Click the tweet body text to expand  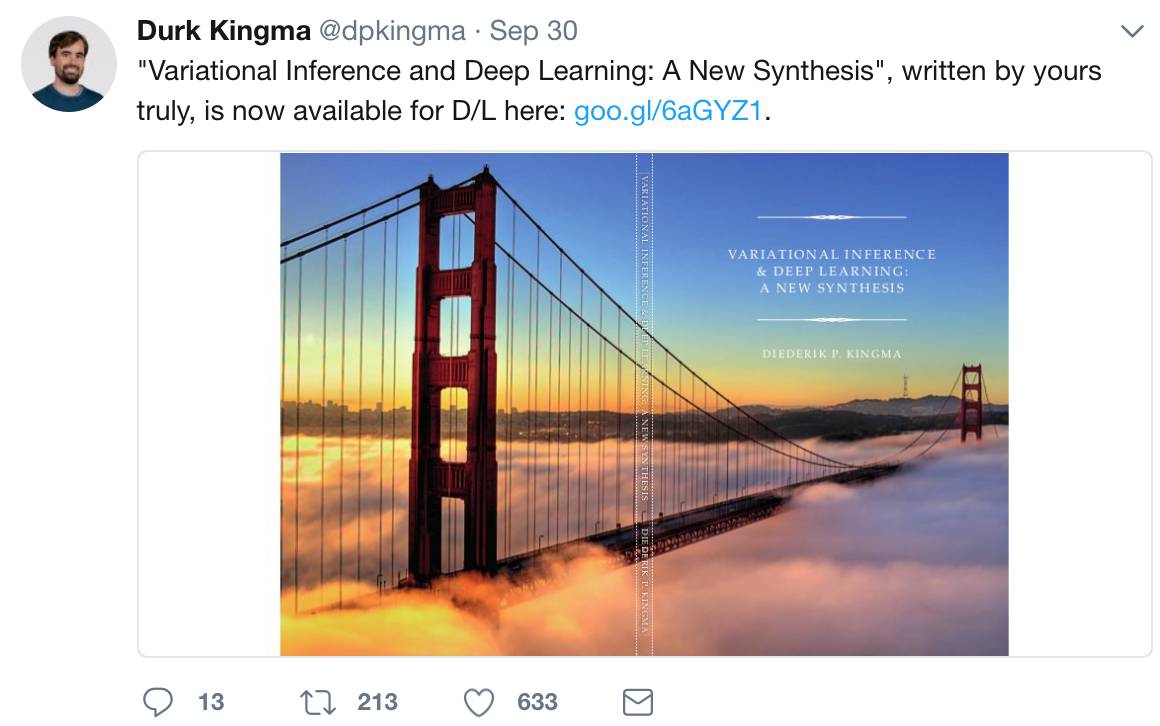[619, 91]
